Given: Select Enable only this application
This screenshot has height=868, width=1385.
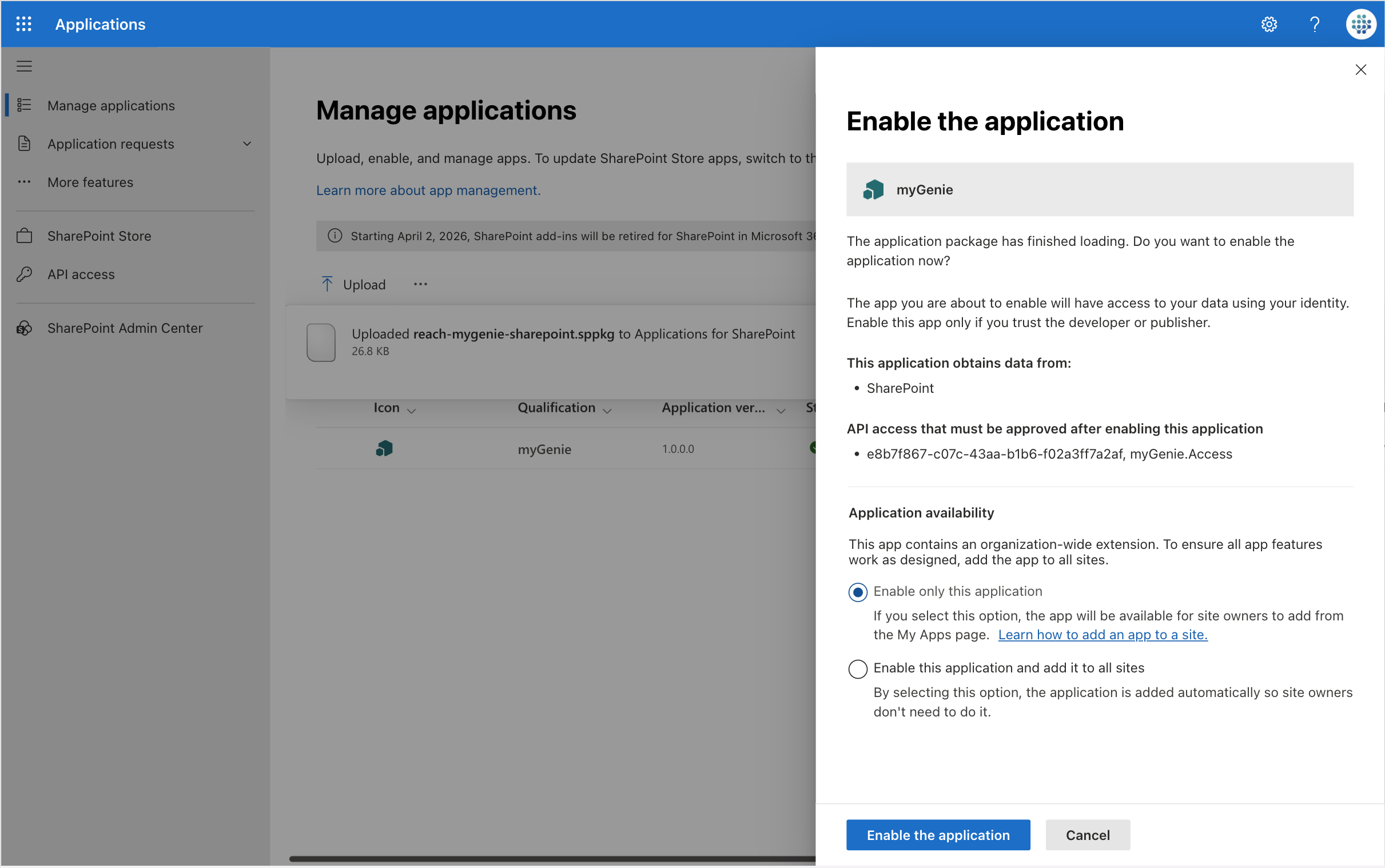Looking at the screenshot, I should click(x=858, y=592).
